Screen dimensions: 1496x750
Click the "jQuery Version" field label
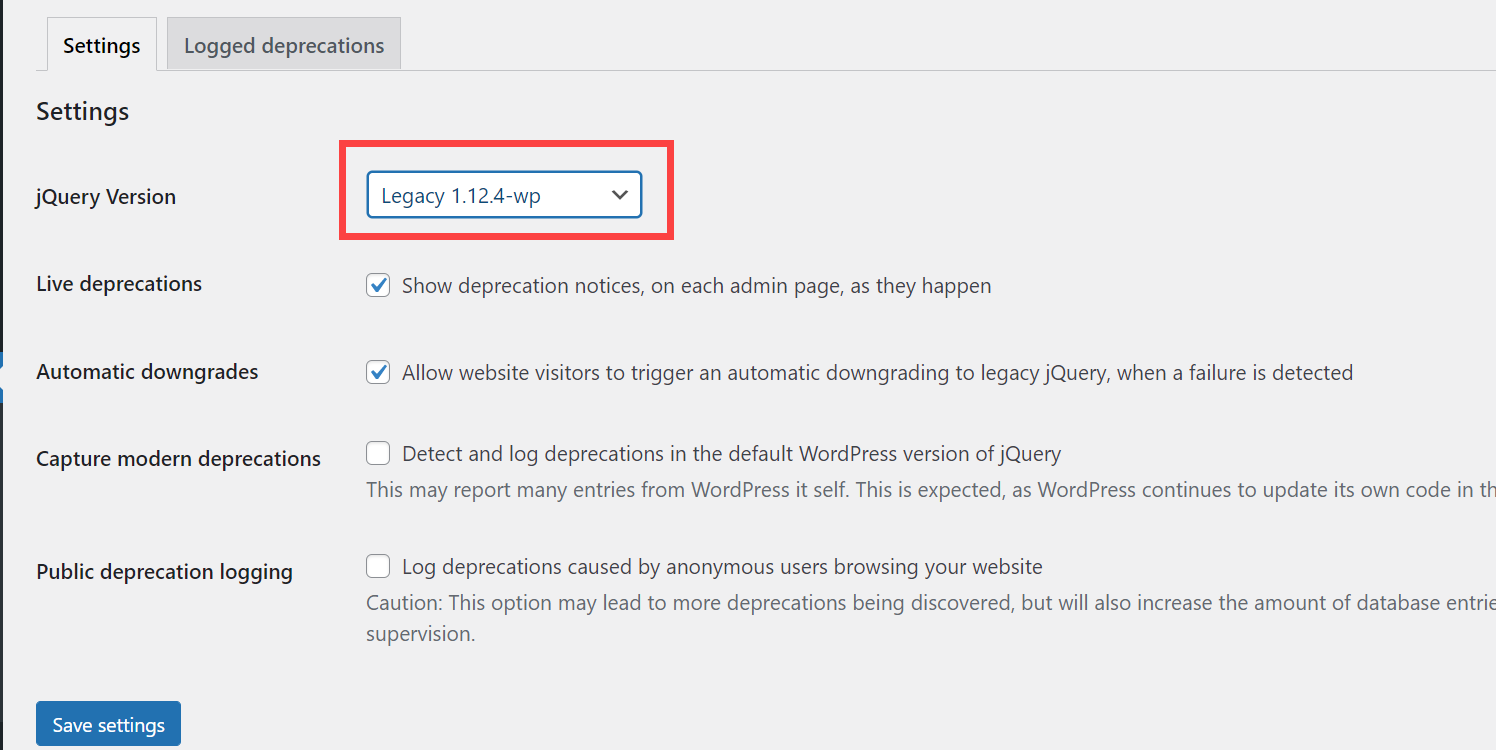coord(105,196)
